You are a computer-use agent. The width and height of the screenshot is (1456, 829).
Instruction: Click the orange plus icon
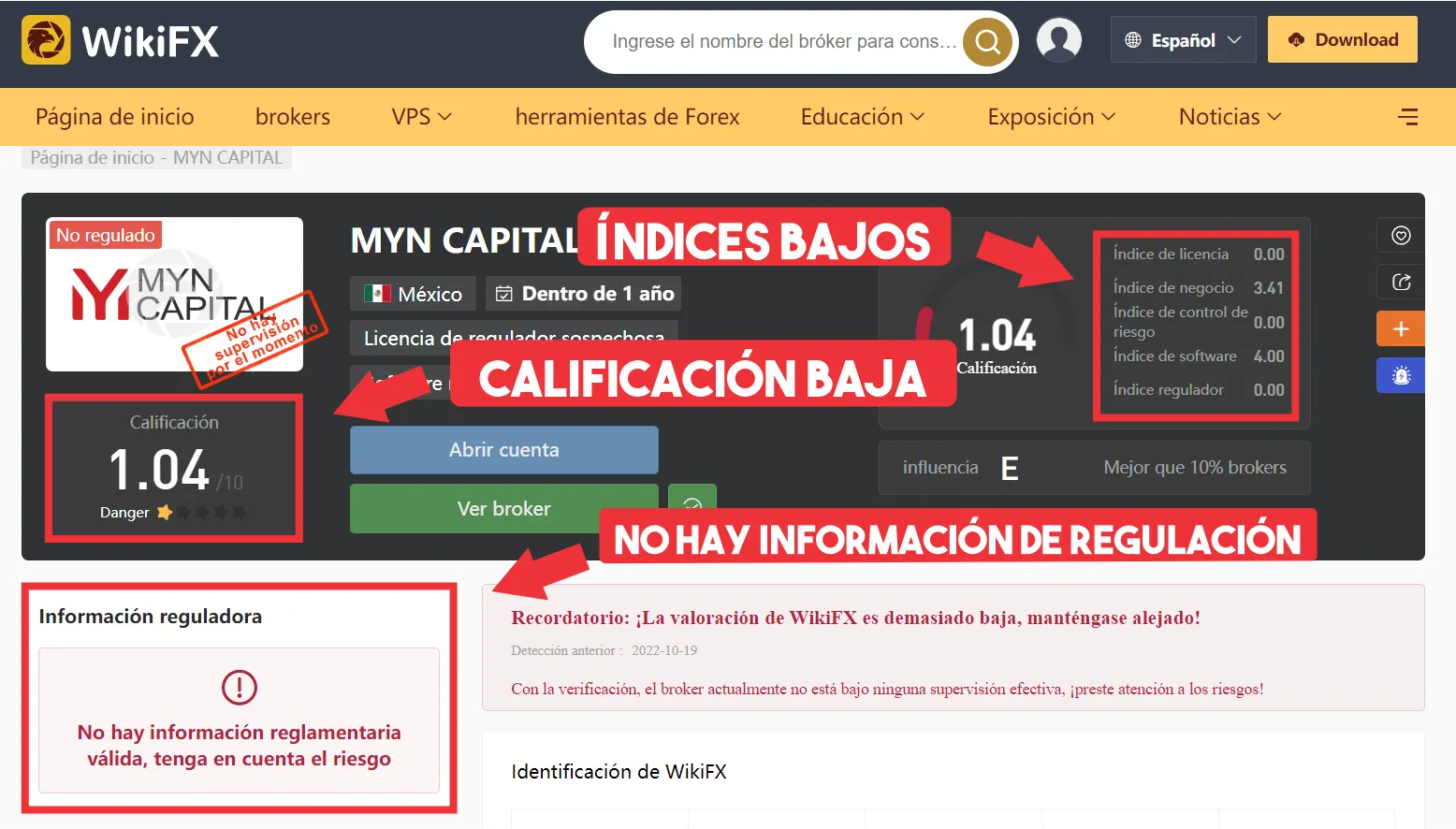pyautogui.click(x=1401, y=329)
